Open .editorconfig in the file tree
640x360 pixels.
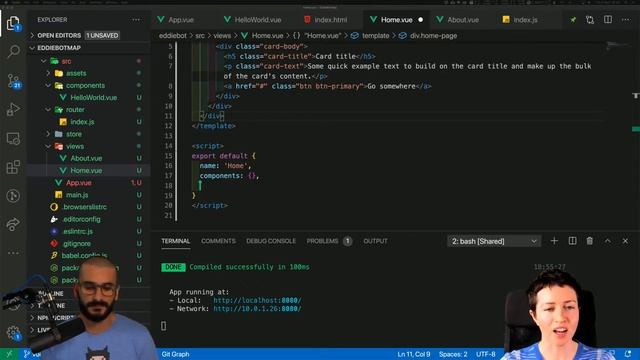[81, 219]
